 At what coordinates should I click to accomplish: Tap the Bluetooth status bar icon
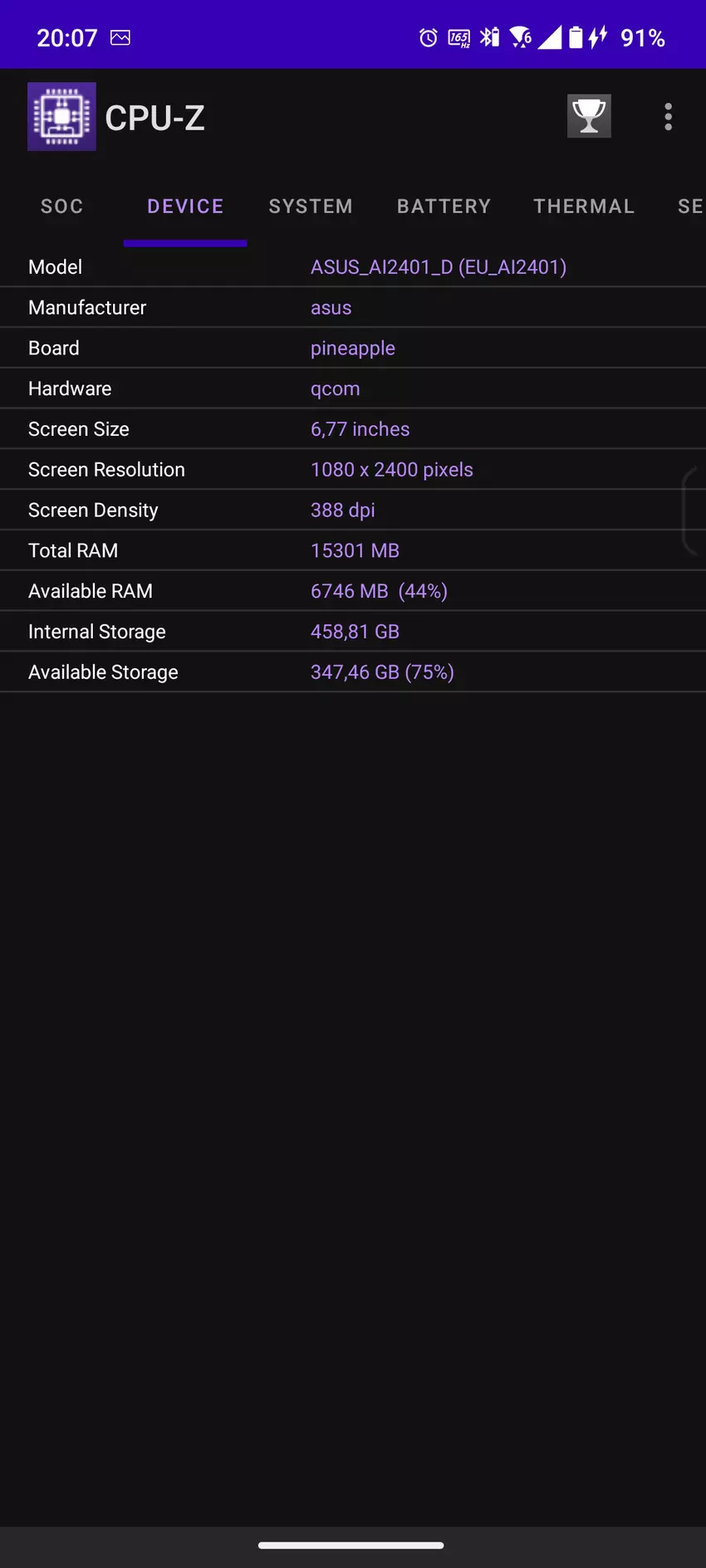point(490,37)
